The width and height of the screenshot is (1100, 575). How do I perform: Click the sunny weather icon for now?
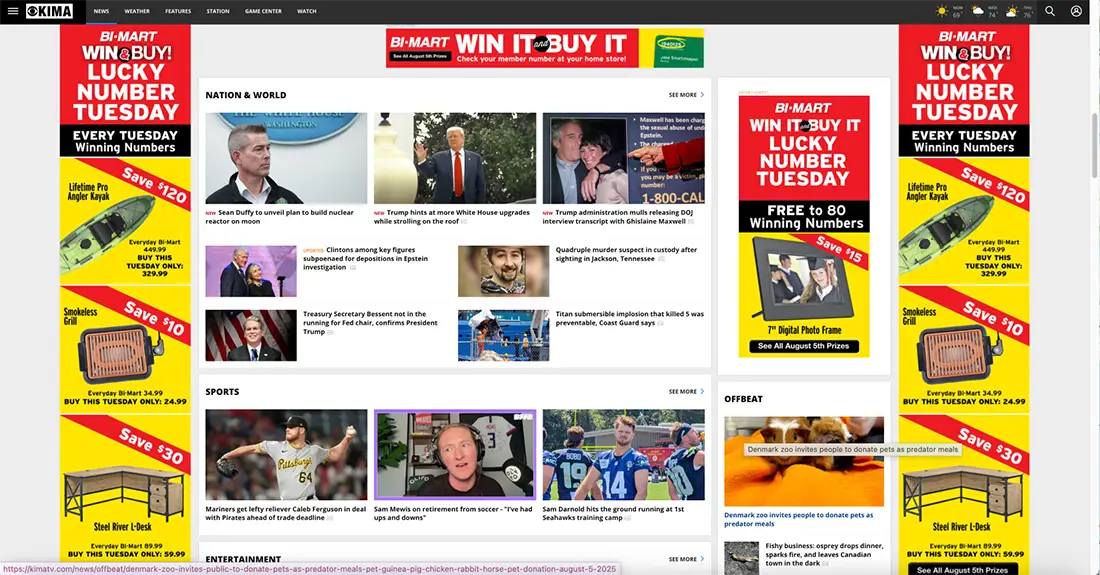(942, 11)
